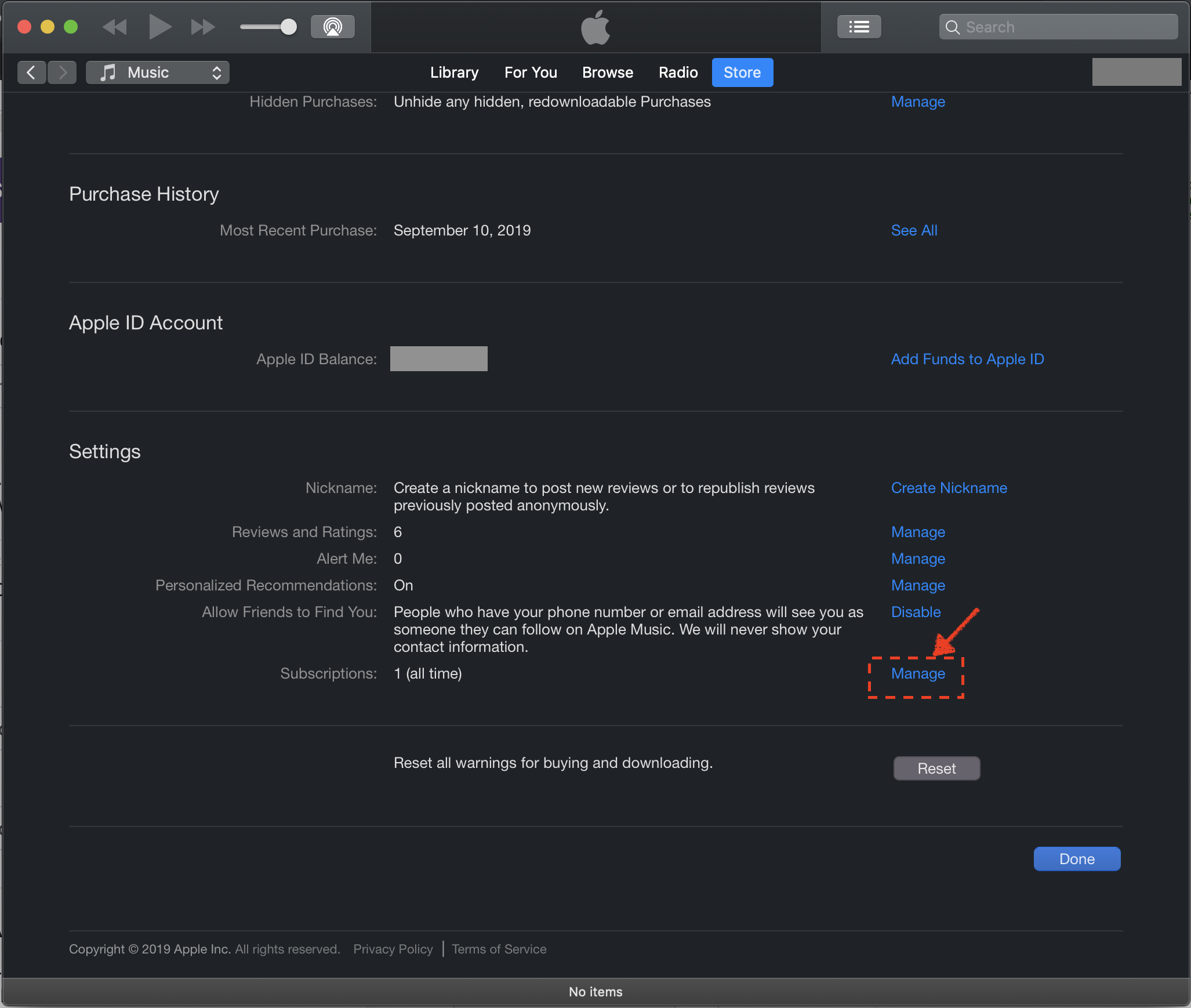Viewport: 1191px width, 1008px height.
Task: Switch to the Library tab
Action: pos(454,72)
